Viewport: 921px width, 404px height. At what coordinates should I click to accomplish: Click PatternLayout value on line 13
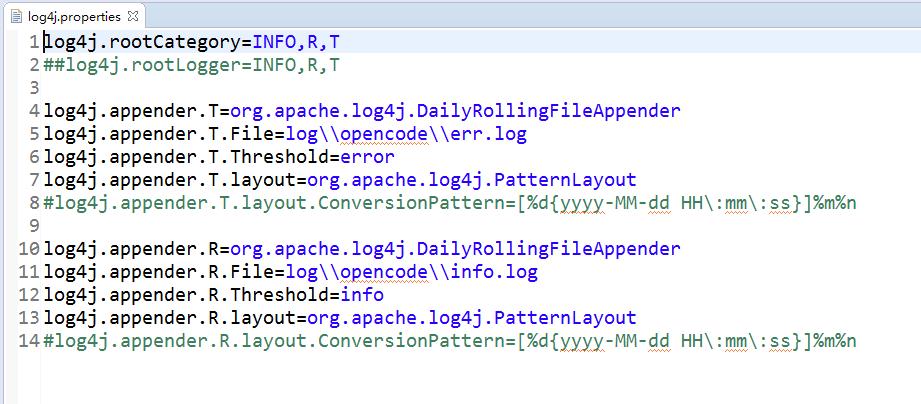tap(472, 318)
